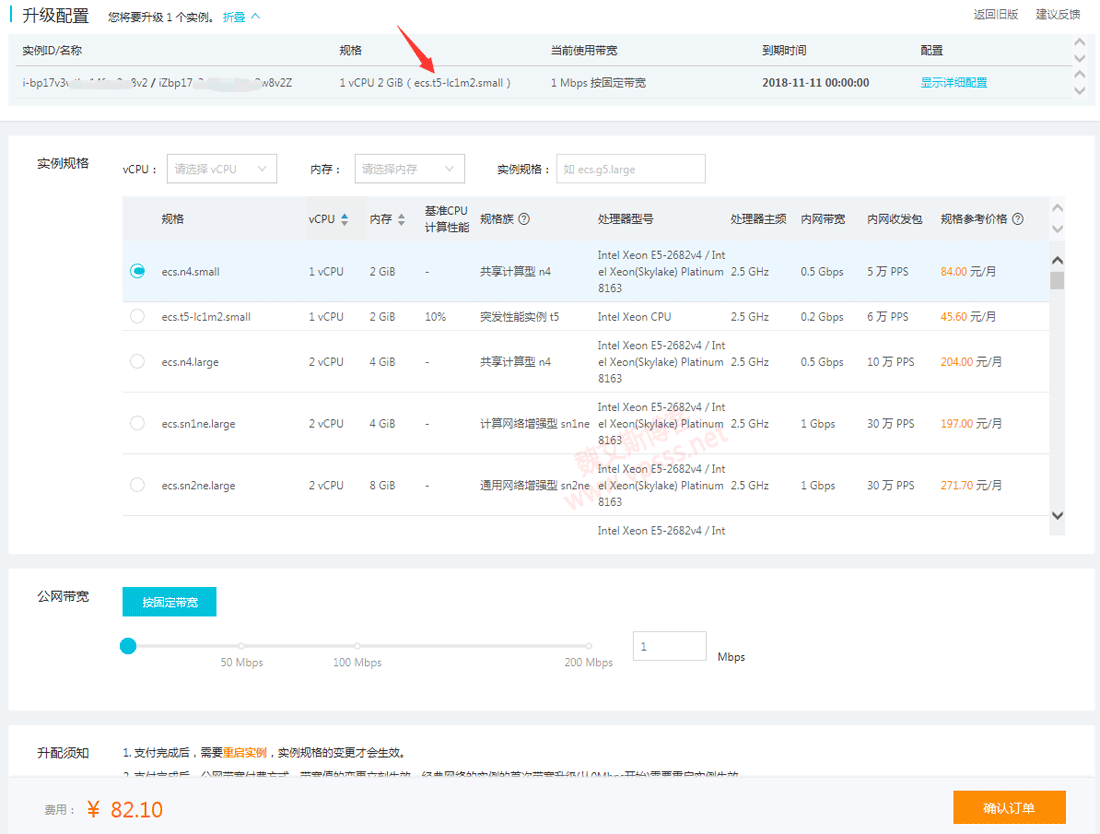This screenshot has height=834, width=1100.
Task: Click scroll-up arrow of instance table scrollbar
Action: 1057,261
